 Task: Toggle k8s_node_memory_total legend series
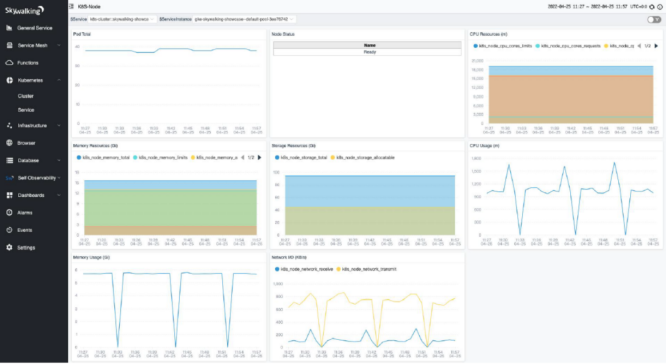[x=103, y=158]
